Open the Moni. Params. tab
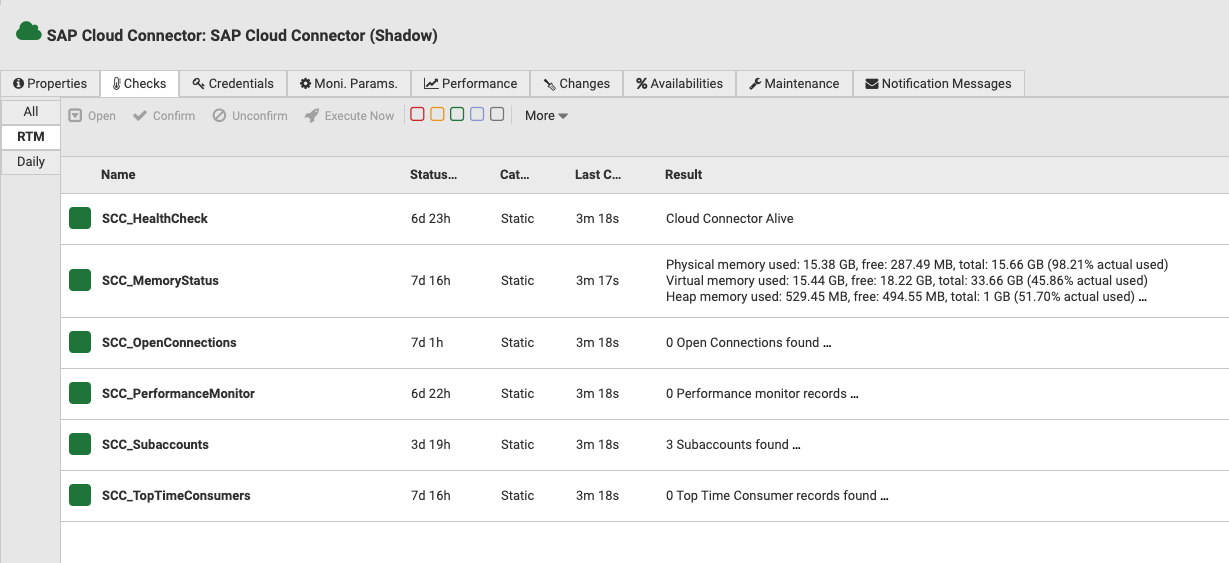 [x=348, y=84]
